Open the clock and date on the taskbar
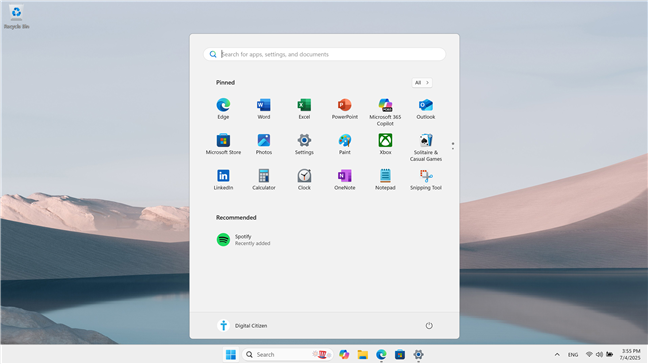This screenshot has width=648, height=364. pyautogui.click(x=631, y=354)
